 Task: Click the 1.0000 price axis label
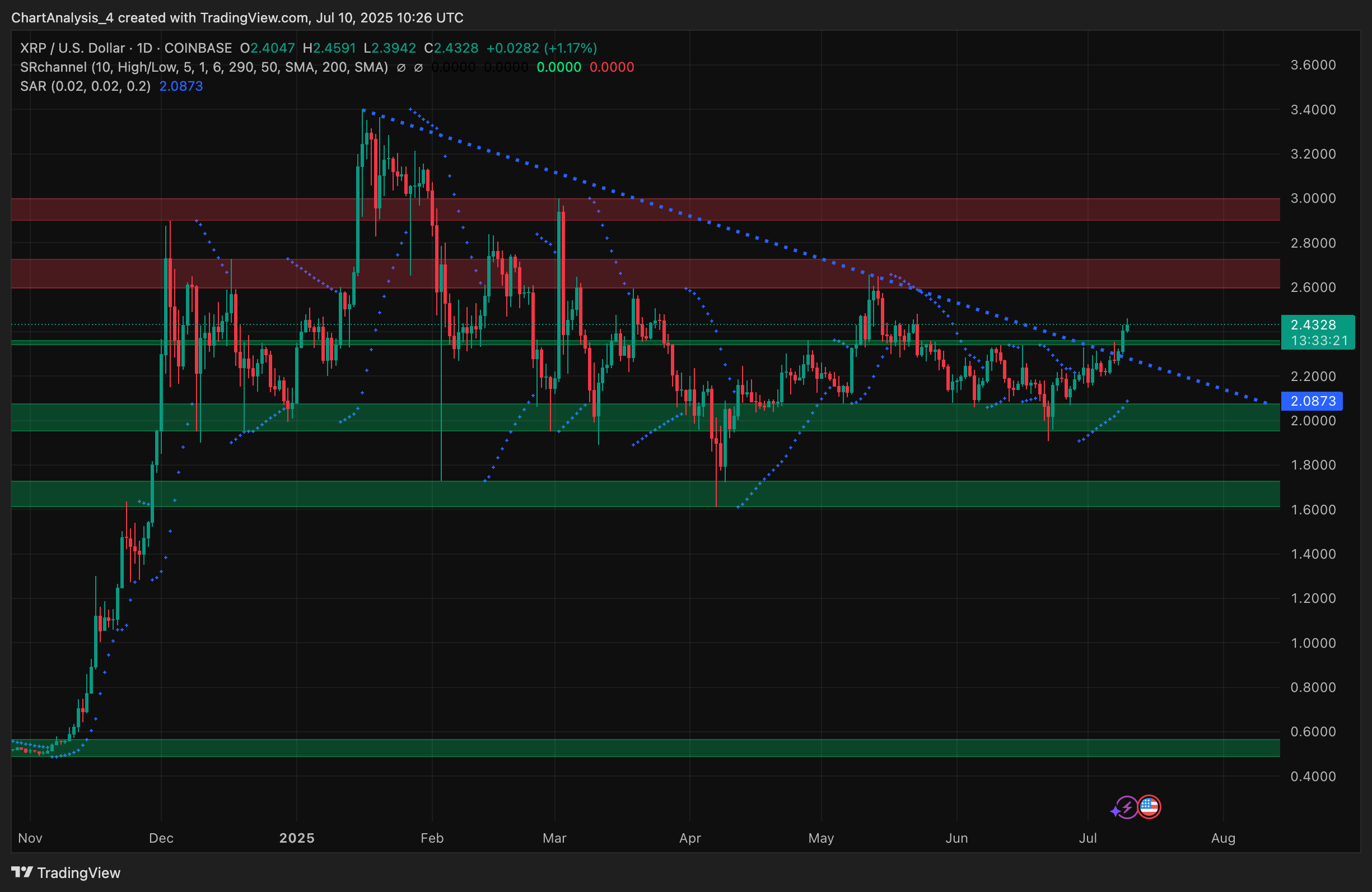click(x=1313, y=643)
